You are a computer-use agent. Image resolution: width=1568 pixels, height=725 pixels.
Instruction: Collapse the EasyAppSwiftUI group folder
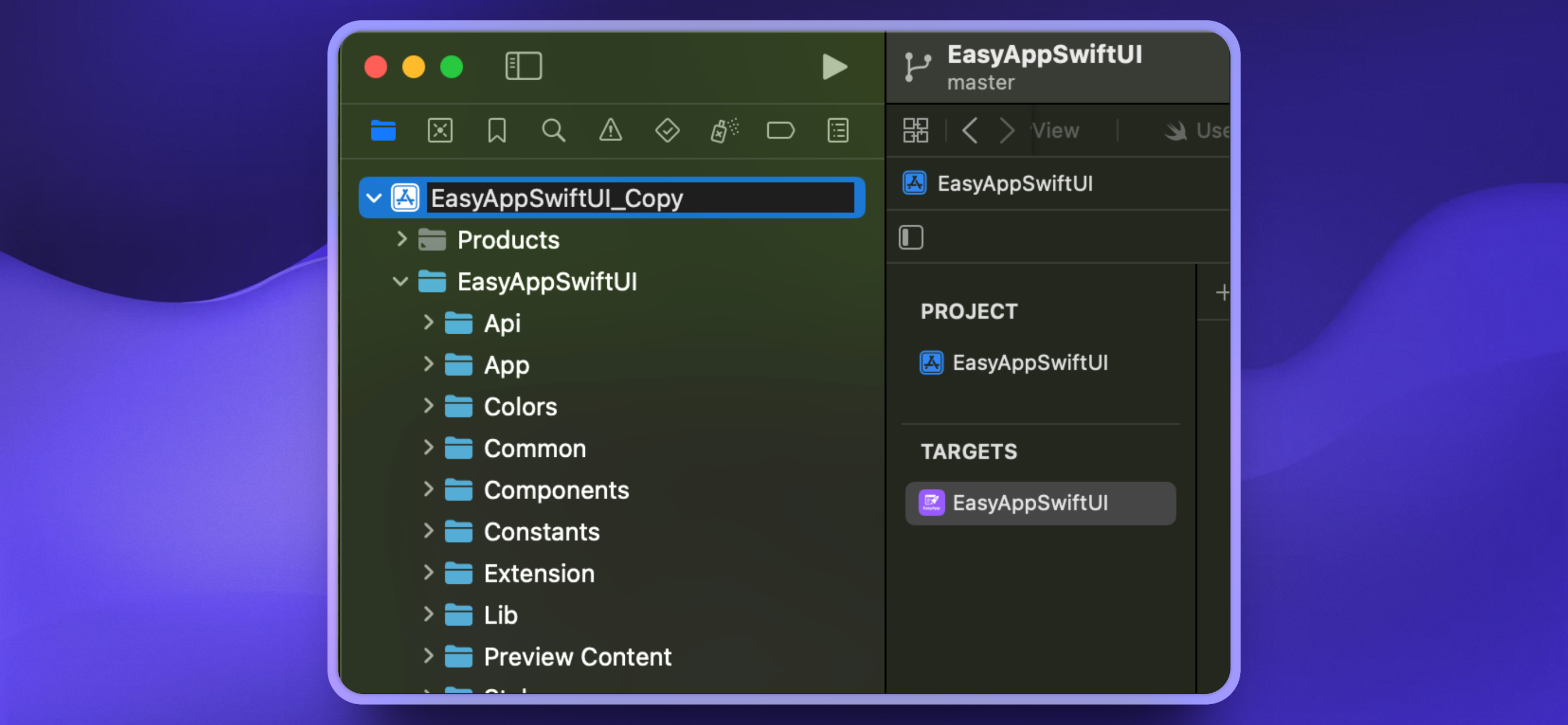(x=400, y=281)
